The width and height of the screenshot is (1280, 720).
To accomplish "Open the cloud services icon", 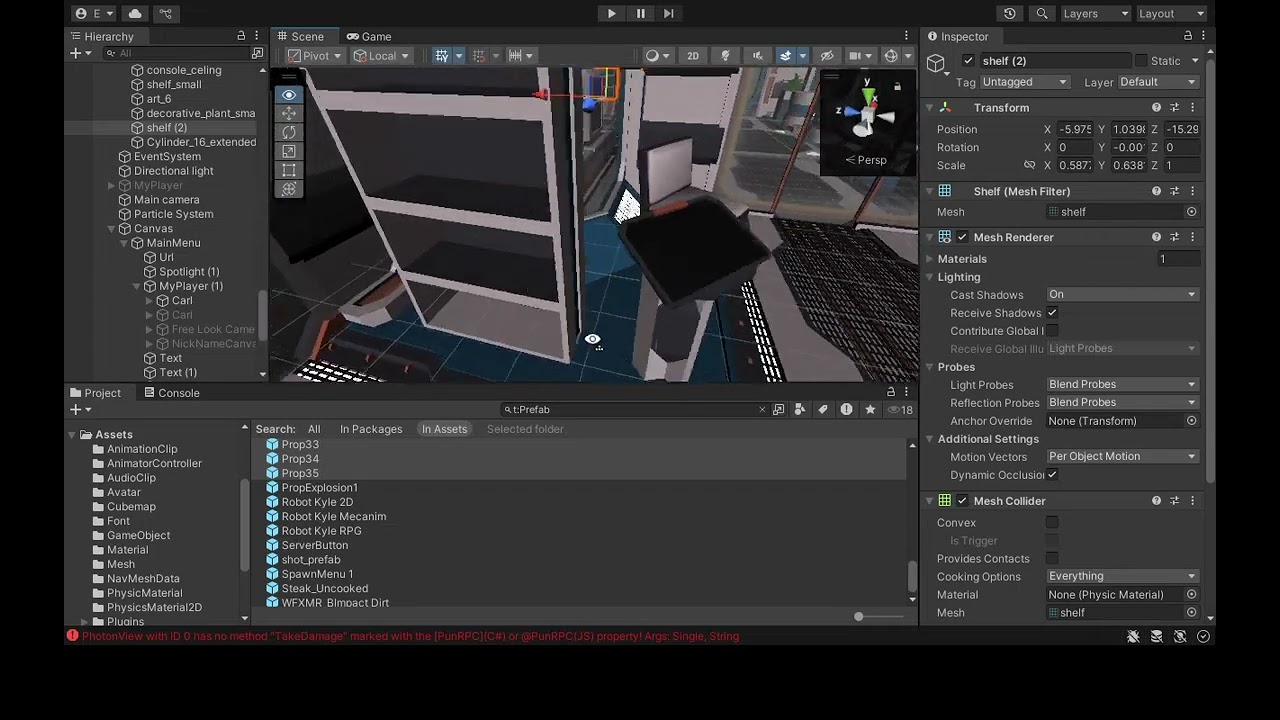I will click(135, 13).
